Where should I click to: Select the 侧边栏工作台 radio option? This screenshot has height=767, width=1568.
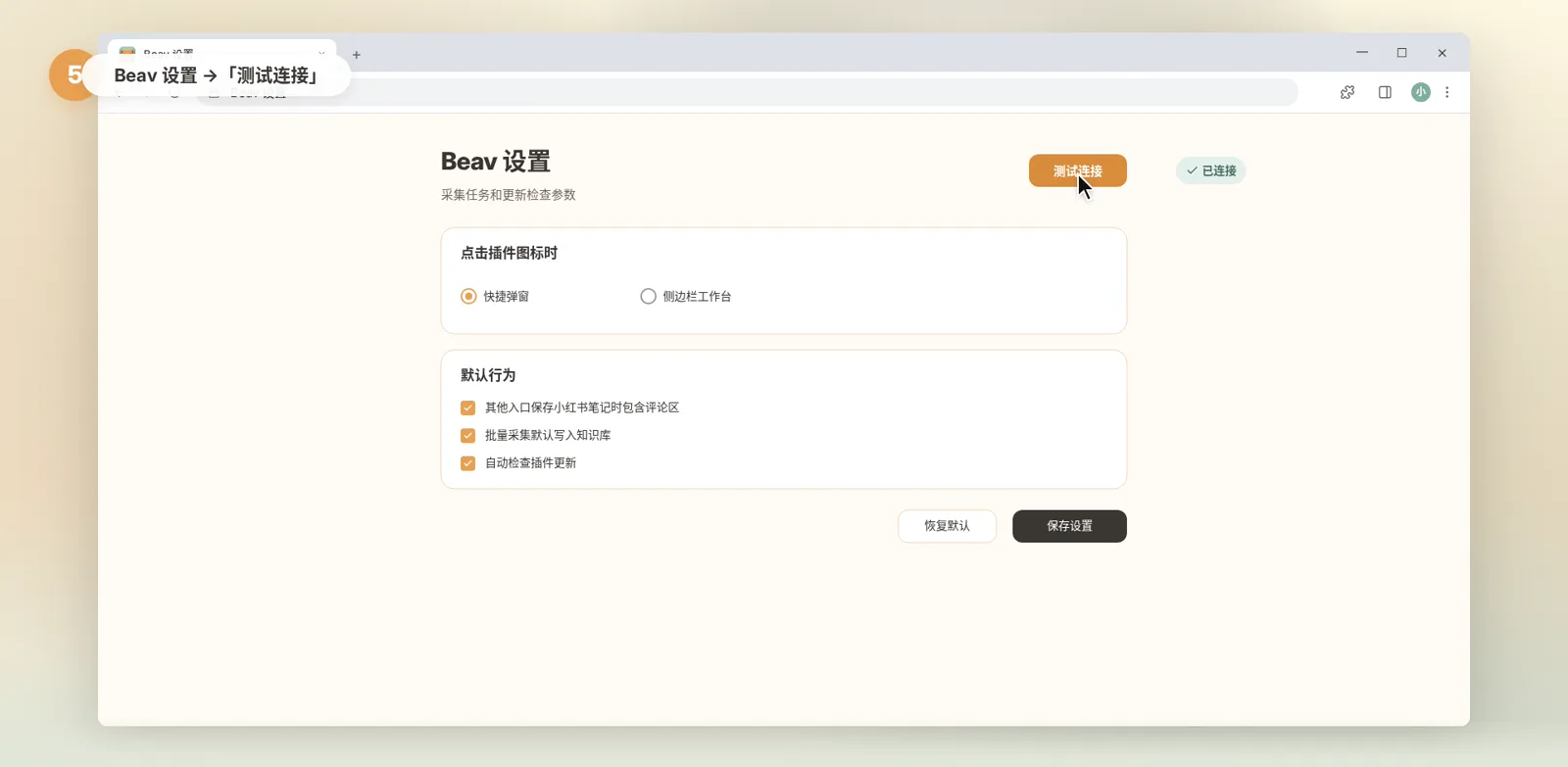click(648, 296)
